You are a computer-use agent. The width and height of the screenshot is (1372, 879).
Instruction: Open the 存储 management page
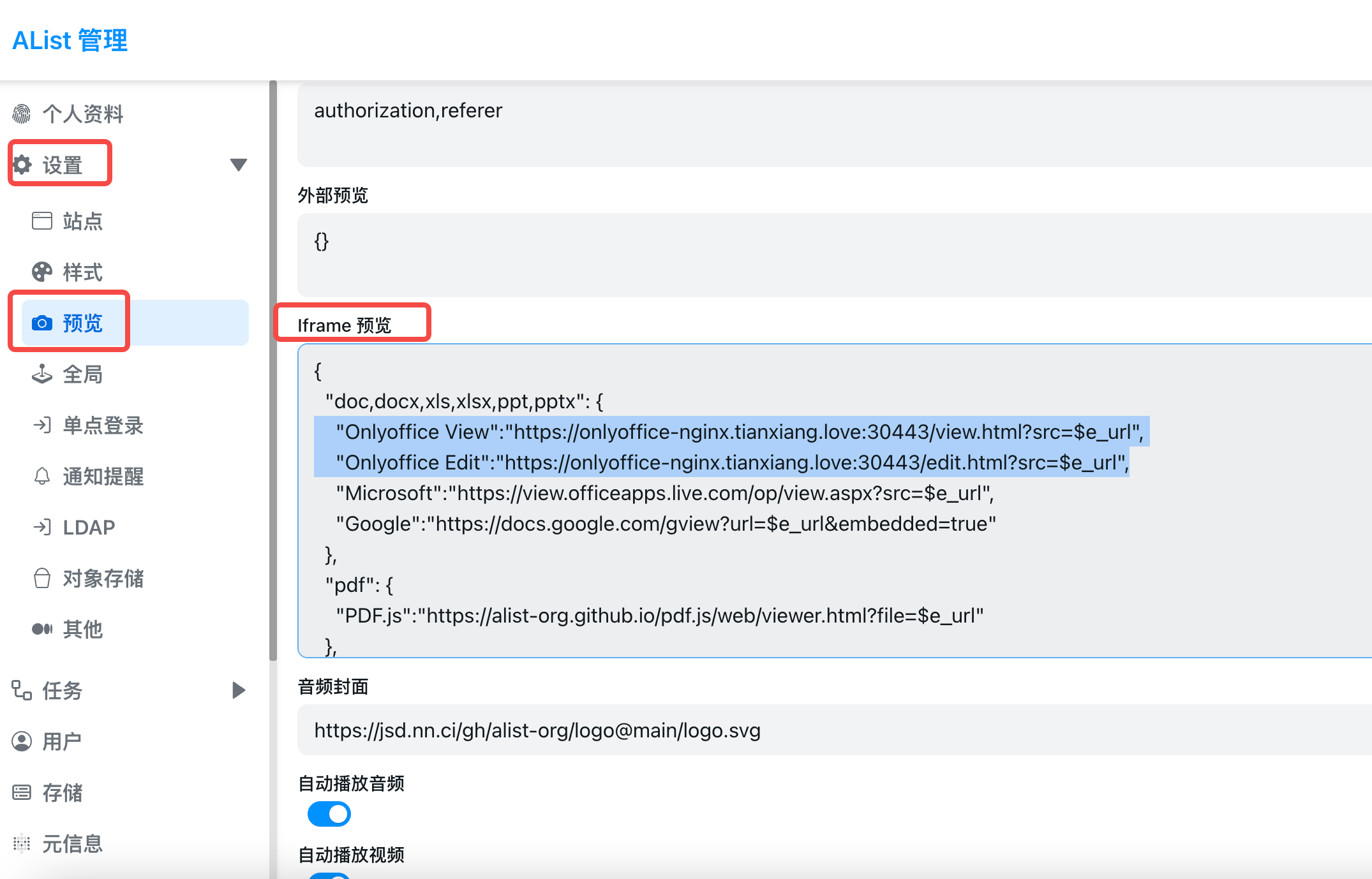(x=62, y=792)
